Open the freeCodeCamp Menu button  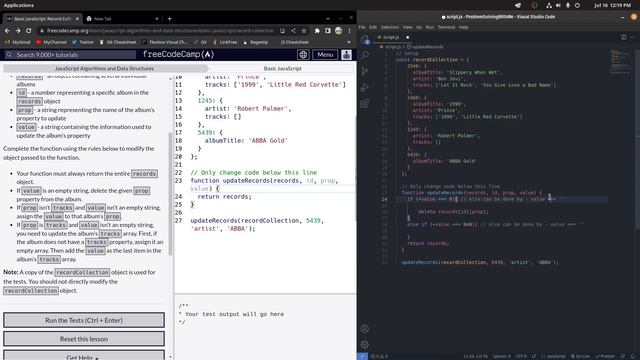click(325, 55)
